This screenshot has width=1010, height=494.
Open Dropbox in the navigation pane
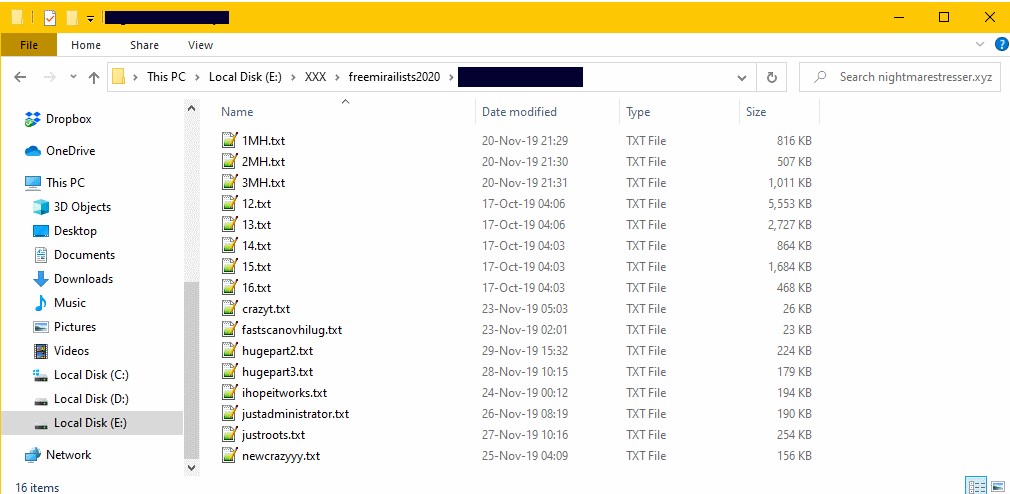pos(59,119)
